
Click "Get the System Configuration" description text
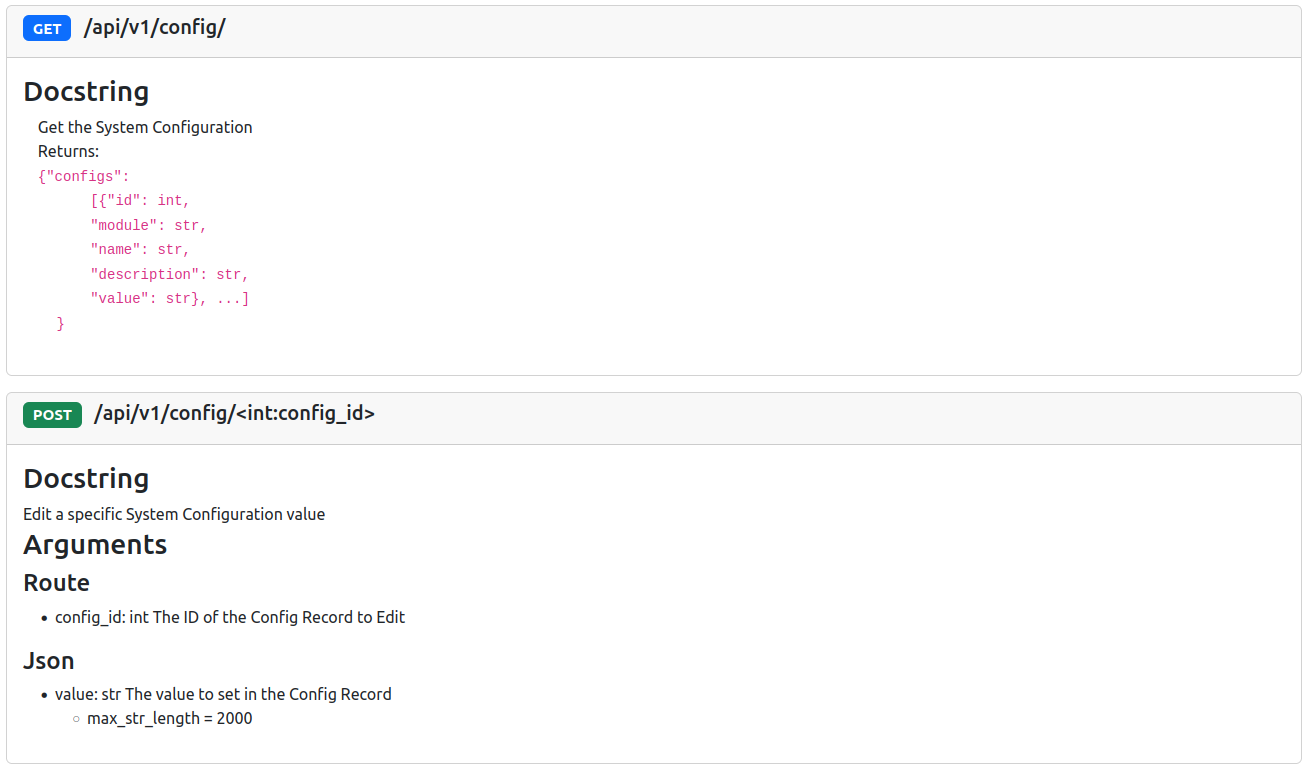(145, 127)
